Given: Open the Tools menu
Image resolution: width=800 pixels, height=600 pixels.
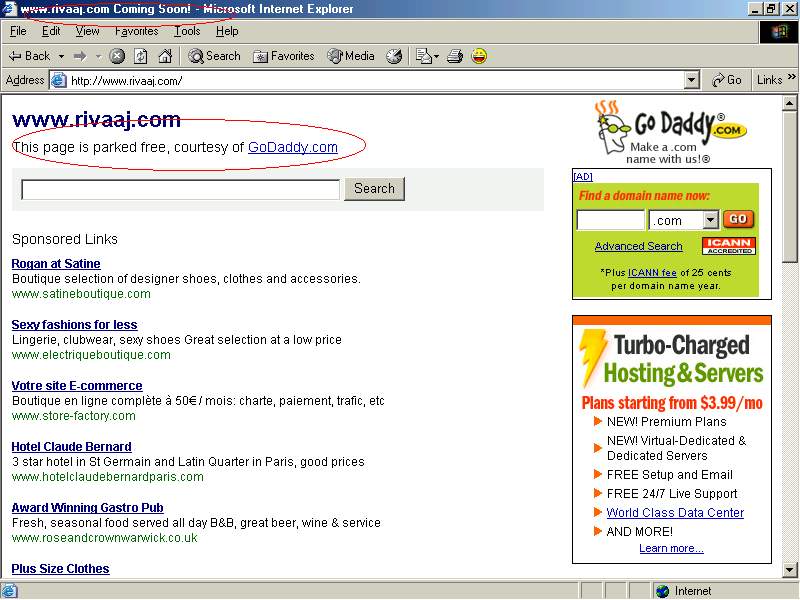Looking at the screenshot, I should [x=187, y=32].
